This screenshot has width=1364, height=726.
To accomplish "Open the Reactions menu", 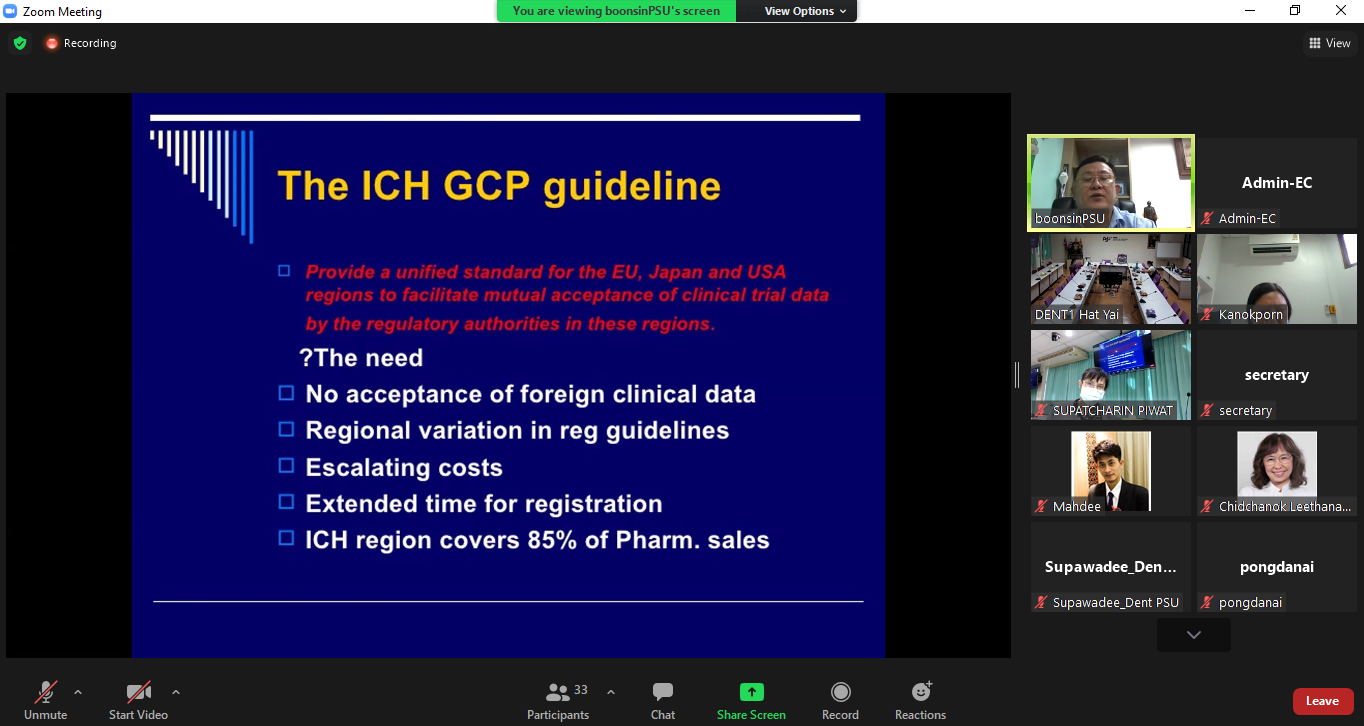I will [x=921, y=700].
